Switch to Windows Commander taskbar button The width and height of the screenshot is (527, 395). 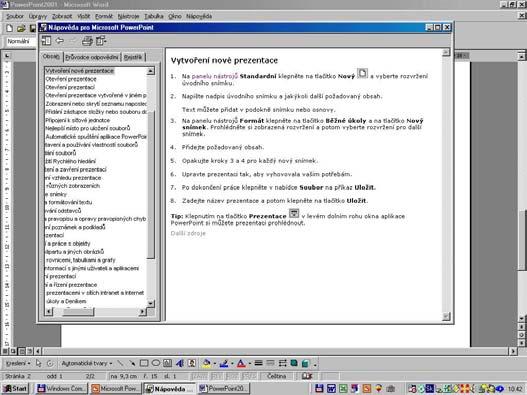61,388
